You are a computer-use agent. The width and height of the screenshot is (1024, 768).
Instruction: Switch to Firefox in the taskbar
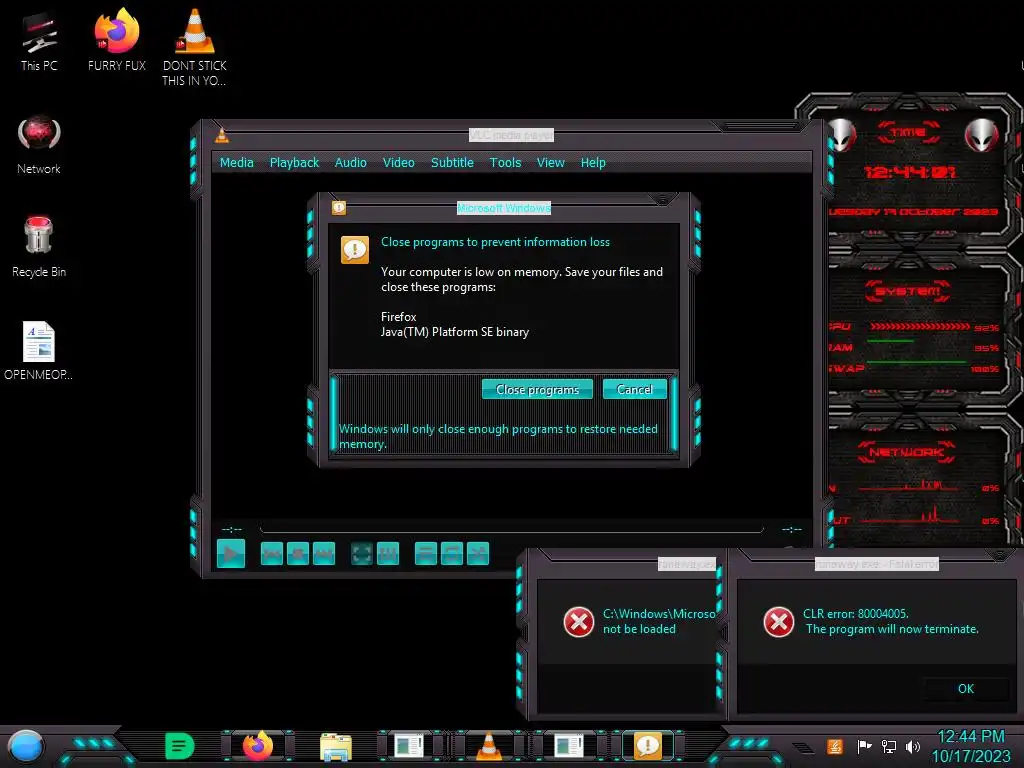click(258, 746)
